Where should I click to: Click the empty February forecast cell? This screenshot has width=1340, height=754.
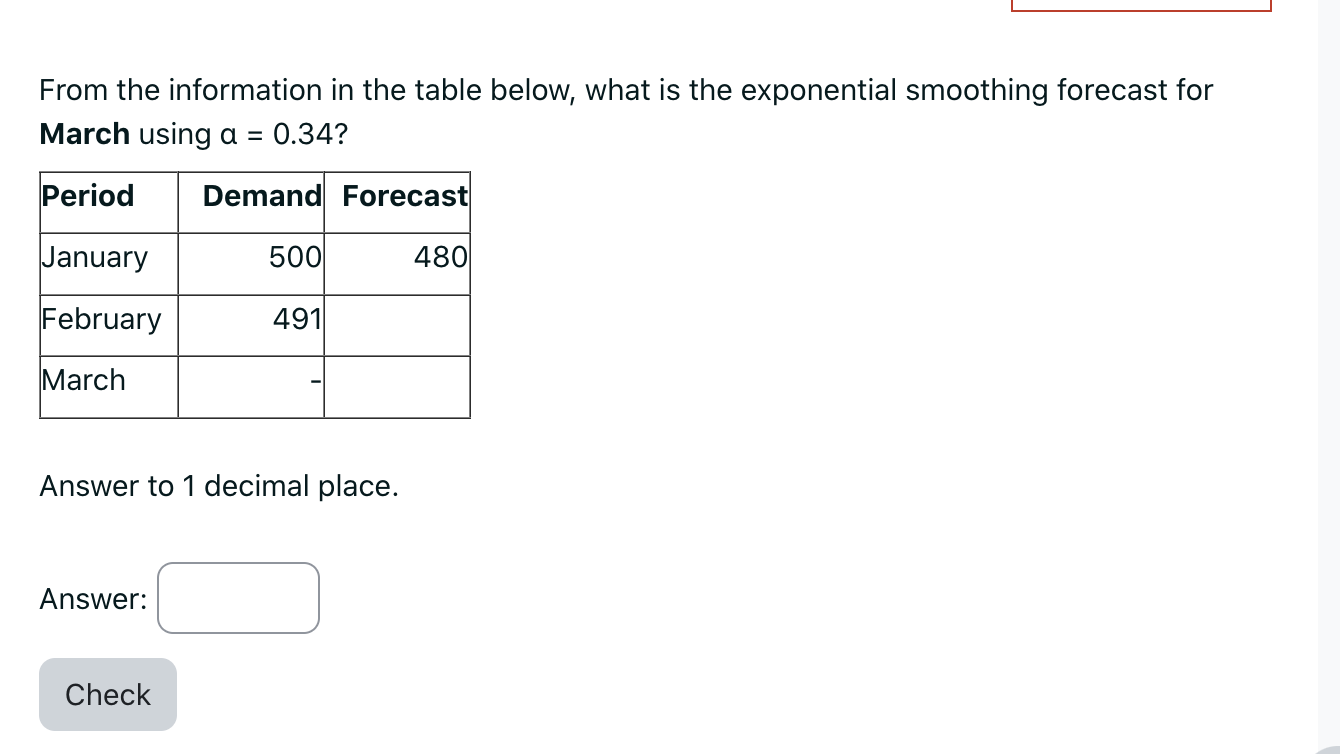coord(397,325)
